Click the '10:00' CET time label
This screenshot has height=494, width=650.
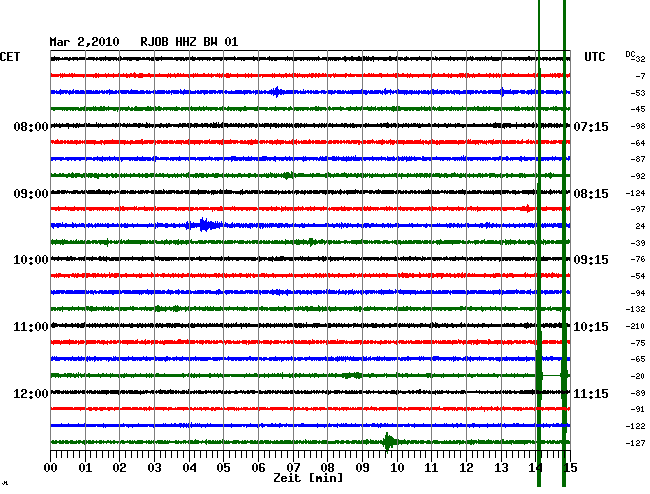[31, 260]
